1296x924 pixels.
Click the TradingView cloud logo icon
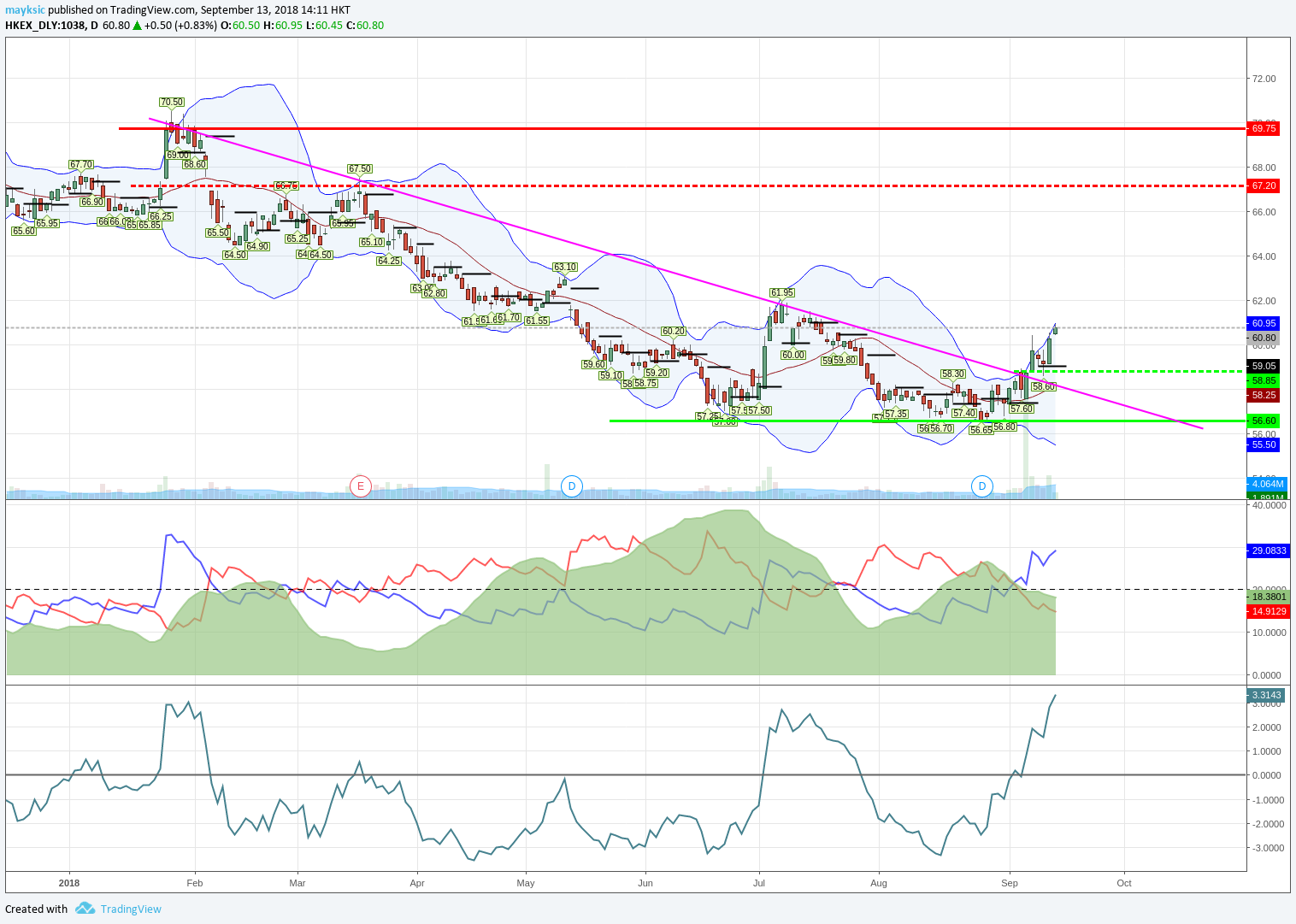85,909
